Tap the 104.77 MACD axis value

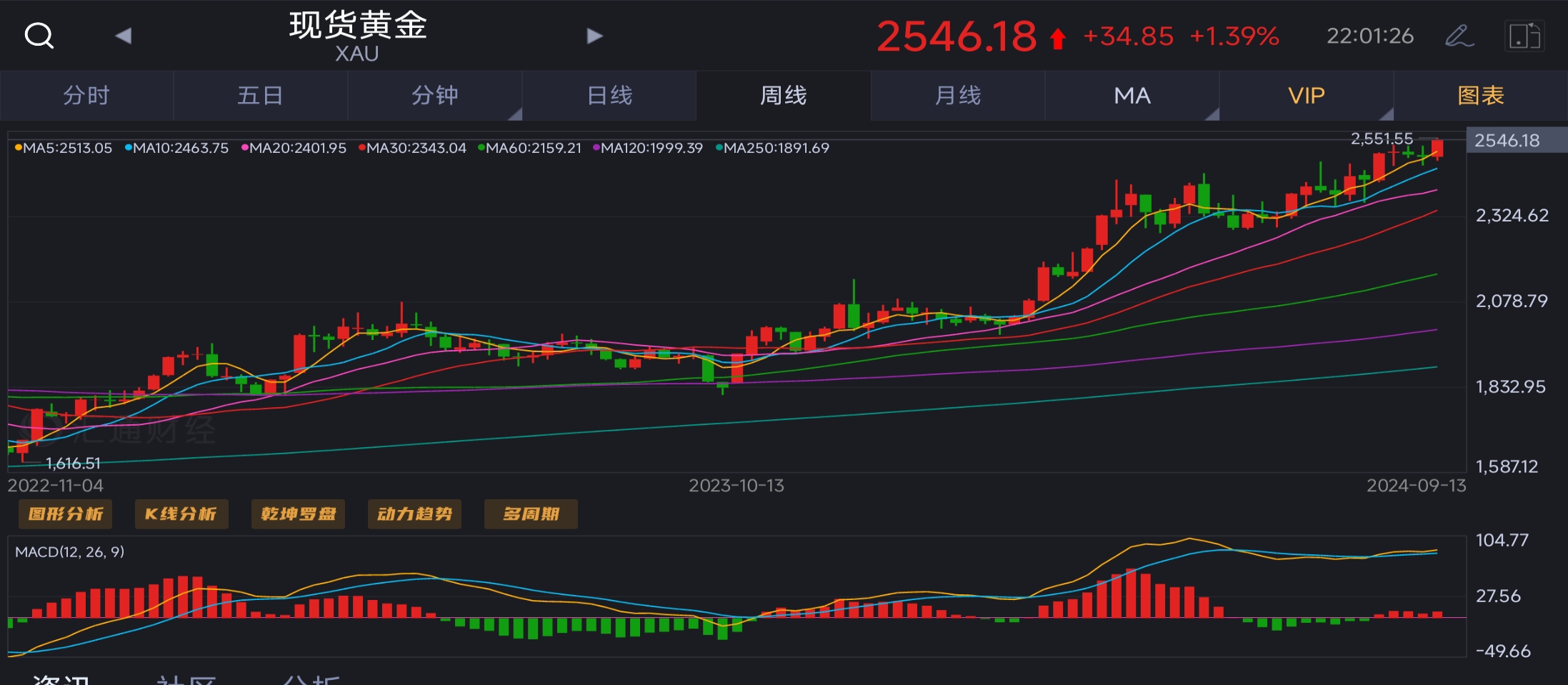pyautogui.click(x=1503, y=540)
